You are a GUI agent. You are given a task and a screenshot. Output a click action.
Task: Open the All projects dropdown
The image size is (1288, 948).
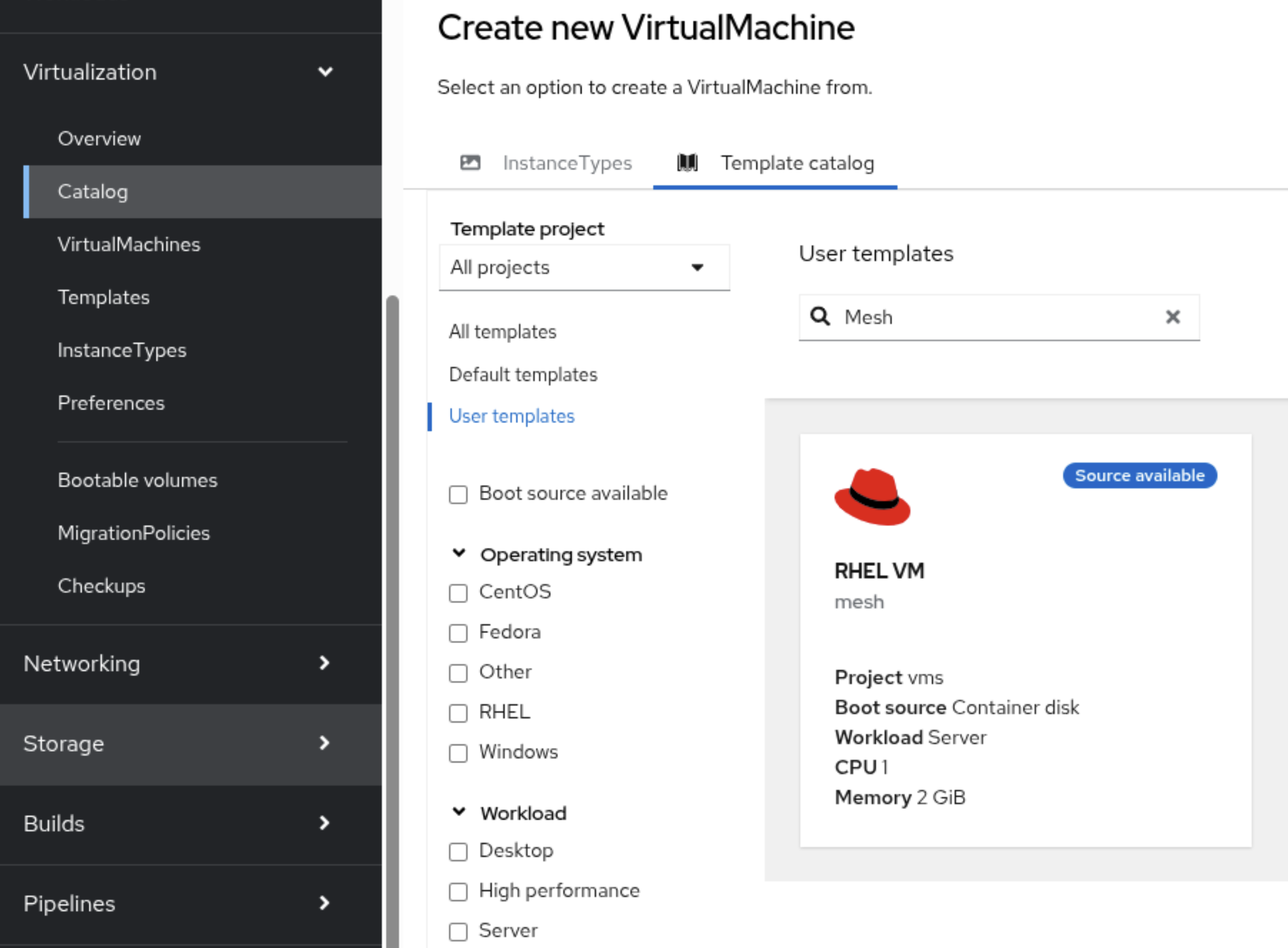584,267
